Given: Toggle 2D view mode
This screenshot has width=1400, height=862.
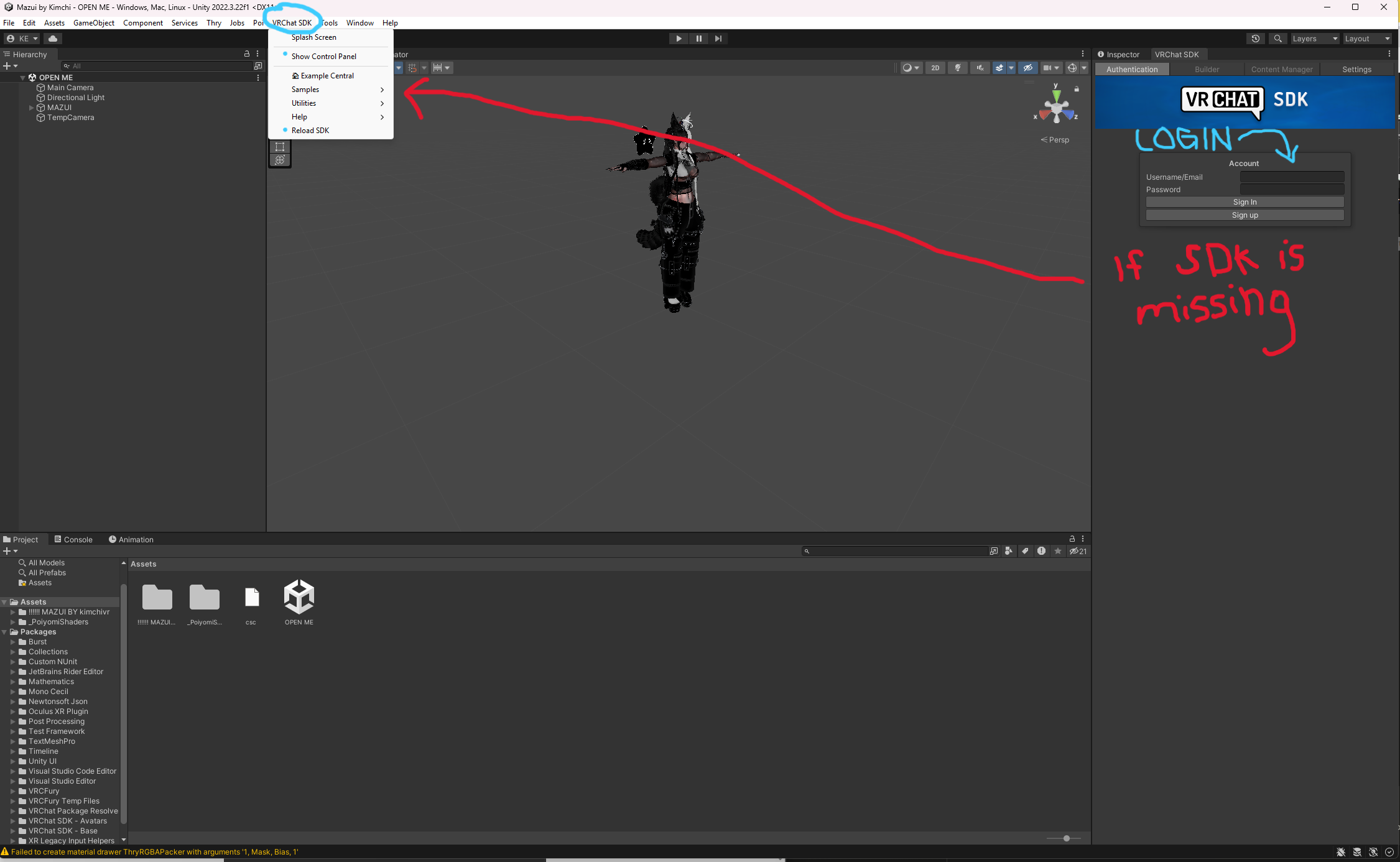Looking at the screenshot, I should (935, 68).
